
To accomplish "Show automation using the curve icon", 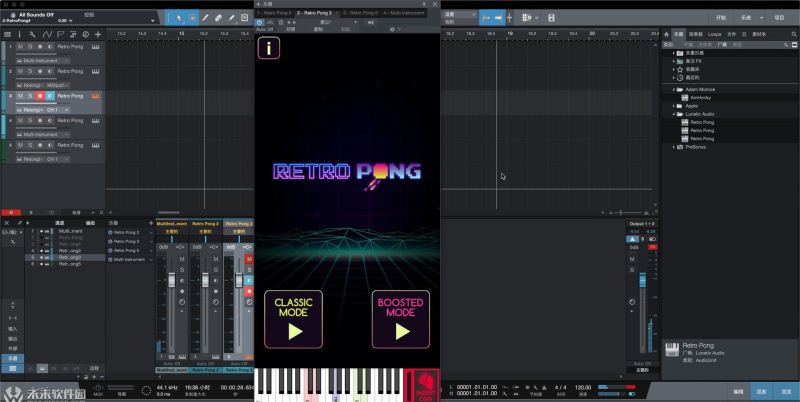I will pyautogui.click(x=47, y=35).
